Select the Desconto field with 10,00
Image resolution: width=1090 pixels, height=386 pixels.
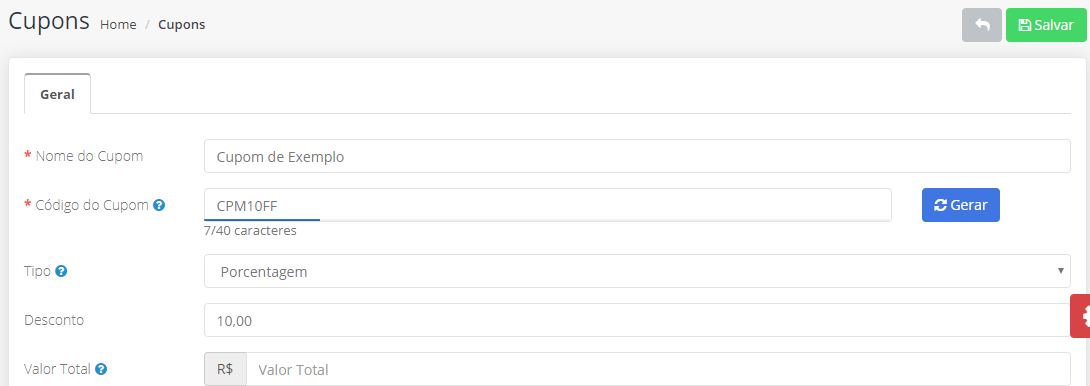tap(637, 320)
